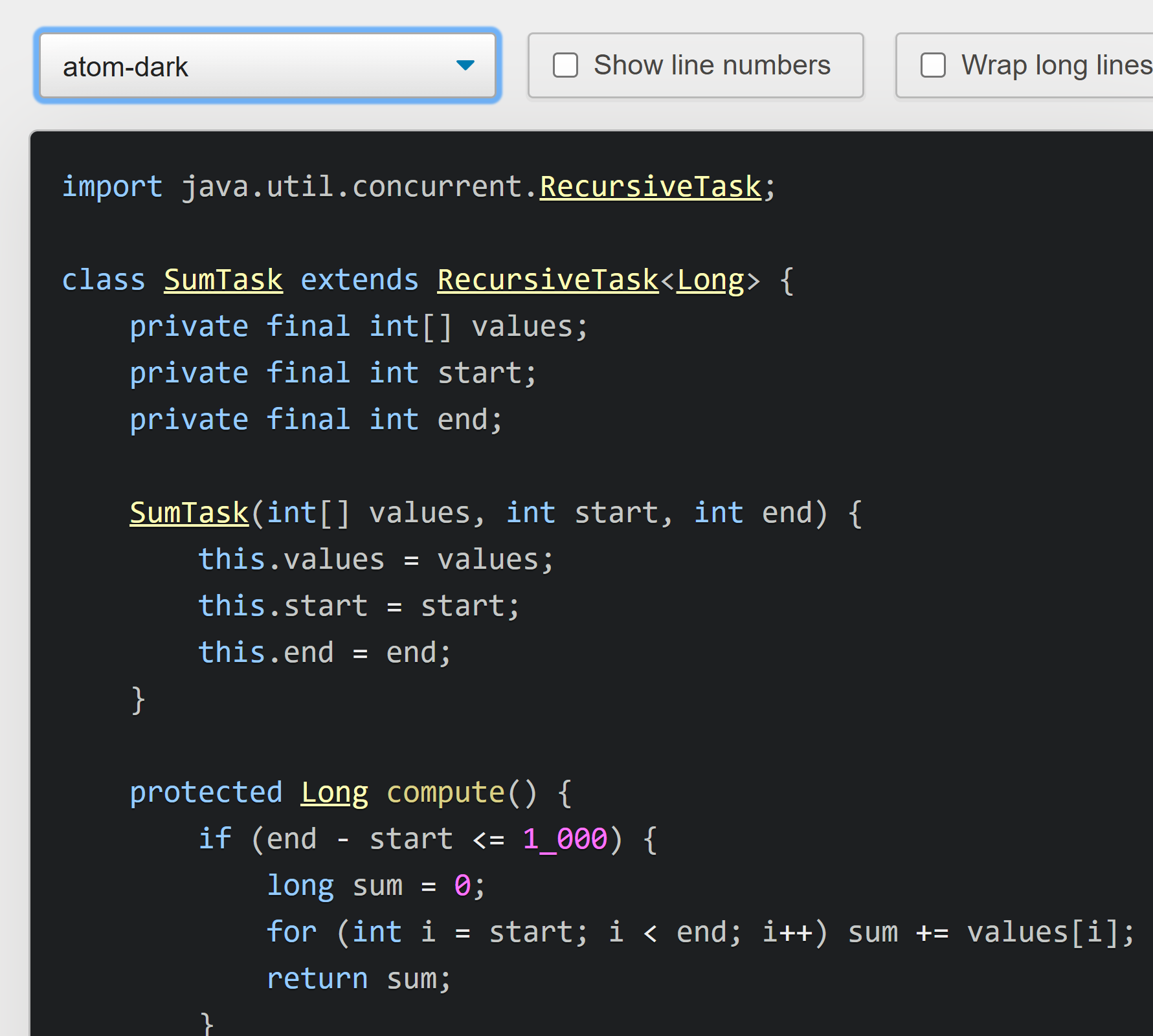Click RecursiveTask link after extends keyword
1153x1036 pixels.
click(548, 280)
